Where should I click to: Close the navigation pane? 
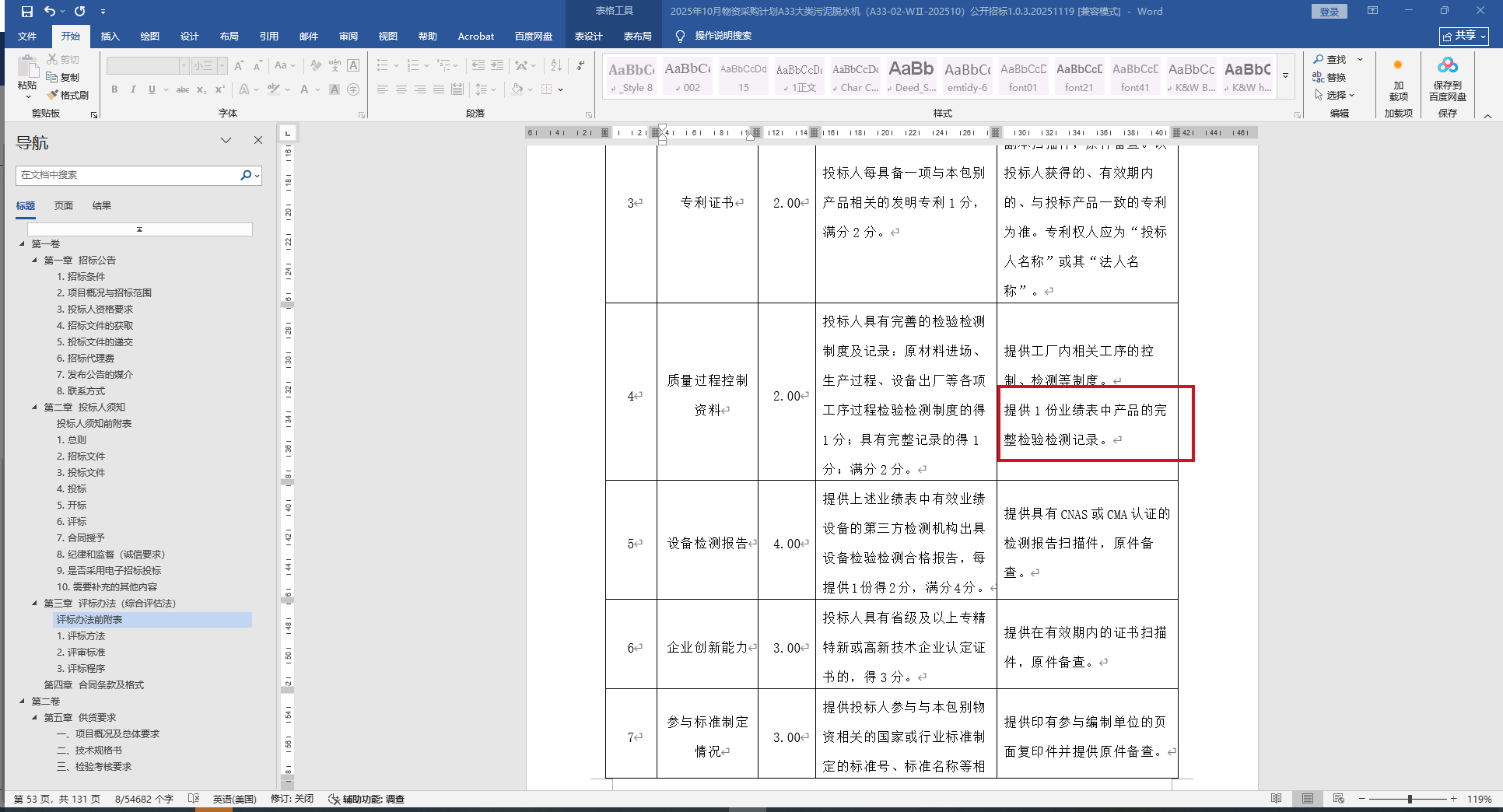(x=258, y=141)
